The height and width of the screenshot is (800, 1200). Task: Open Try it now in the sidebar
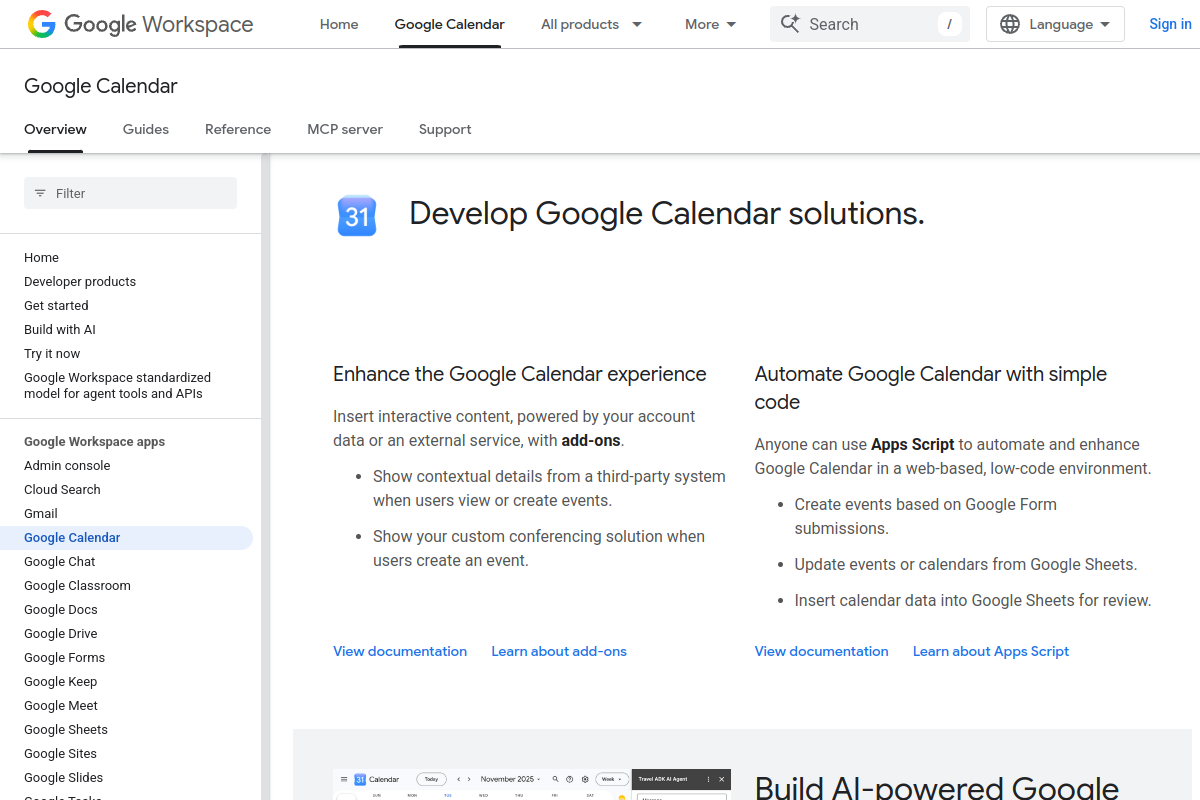(x=52, y=353)
